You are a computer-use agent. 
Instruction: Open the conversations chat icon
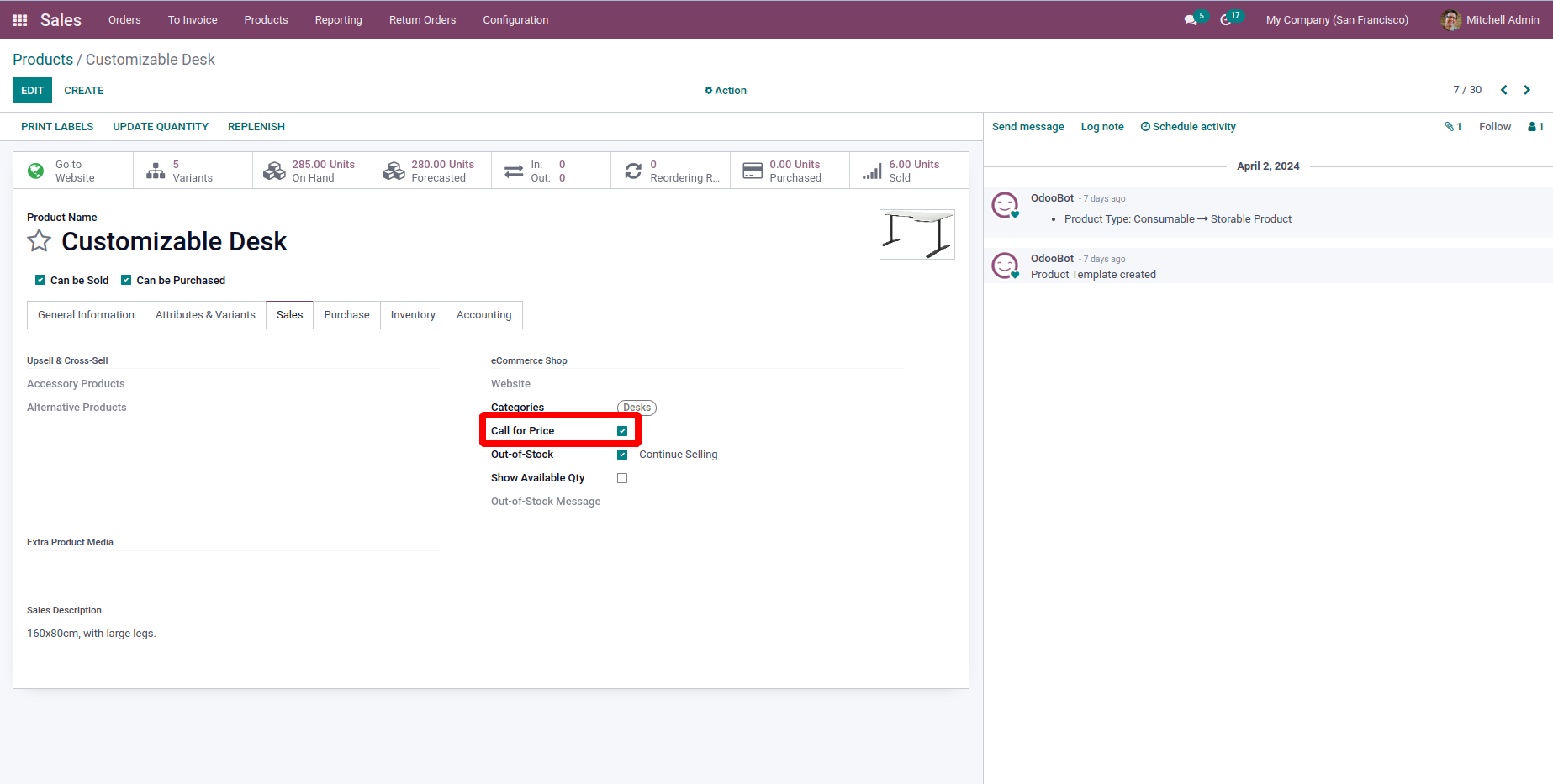1191,20
